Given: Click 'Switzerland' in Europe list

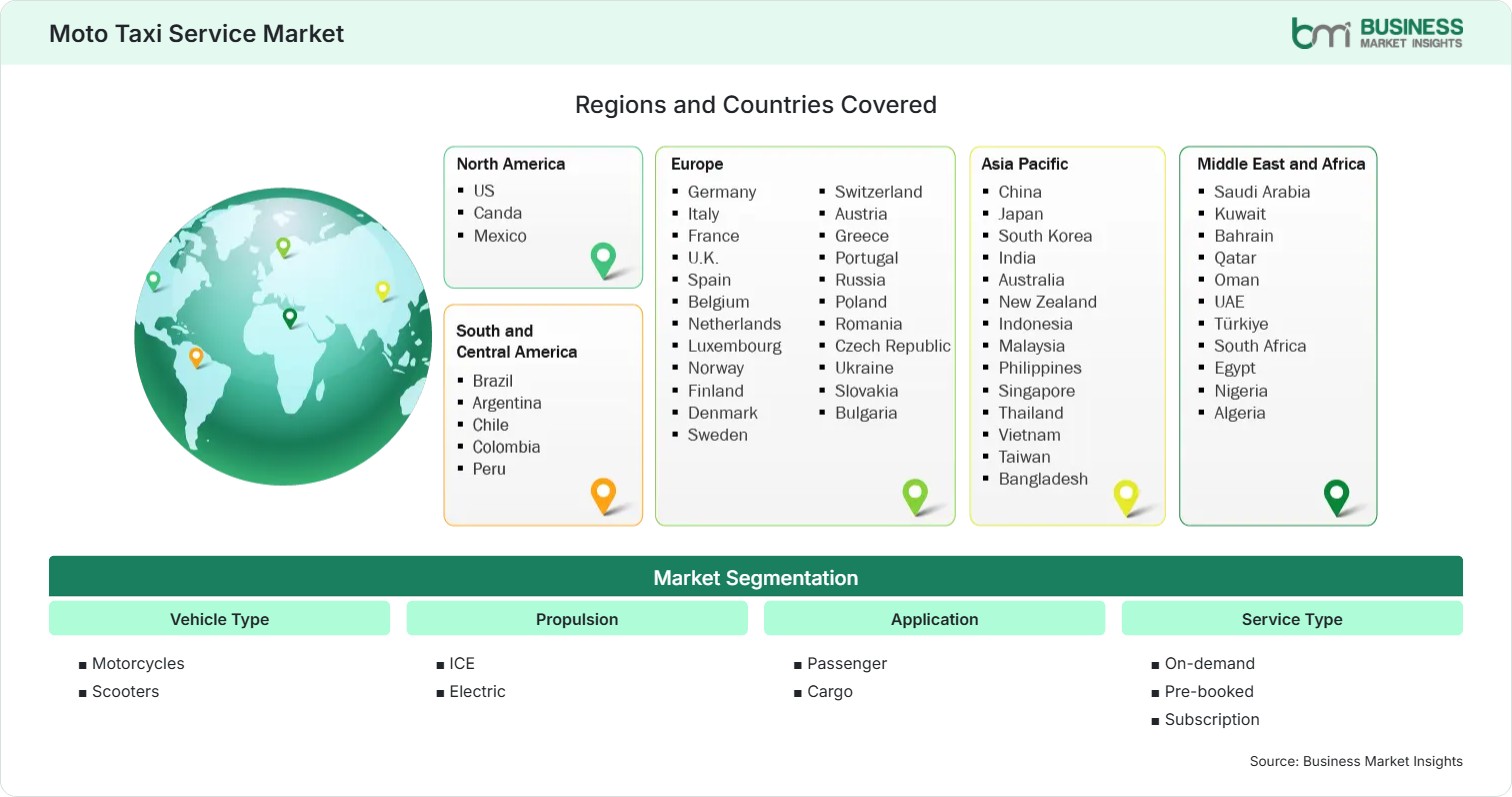Looking at the screenshot, I should [x=879, y=191].
